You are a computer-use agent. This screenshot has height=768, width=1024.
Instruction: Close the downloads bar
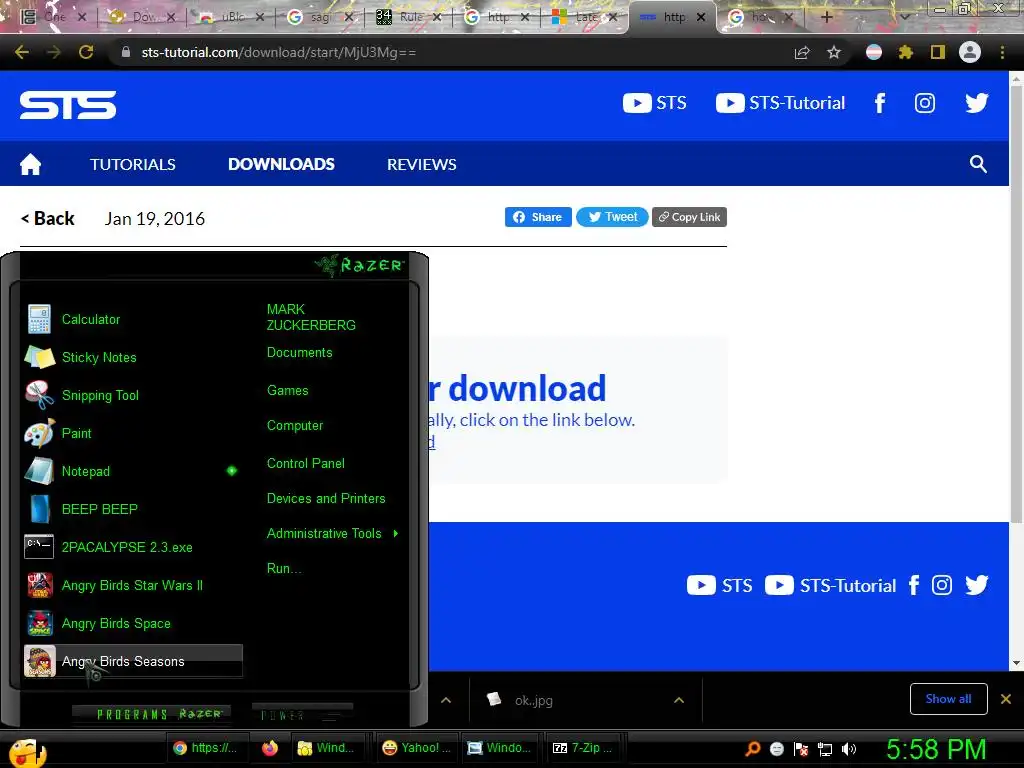[x=1006, y=699]
